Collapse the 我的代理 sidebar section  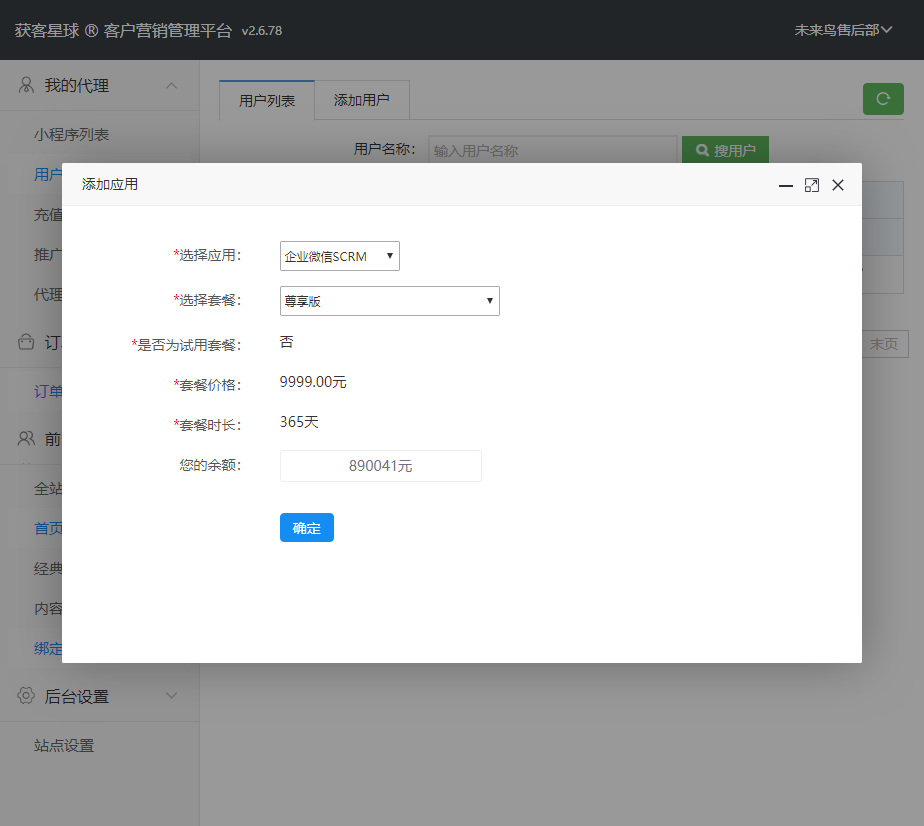pos(172,86)
